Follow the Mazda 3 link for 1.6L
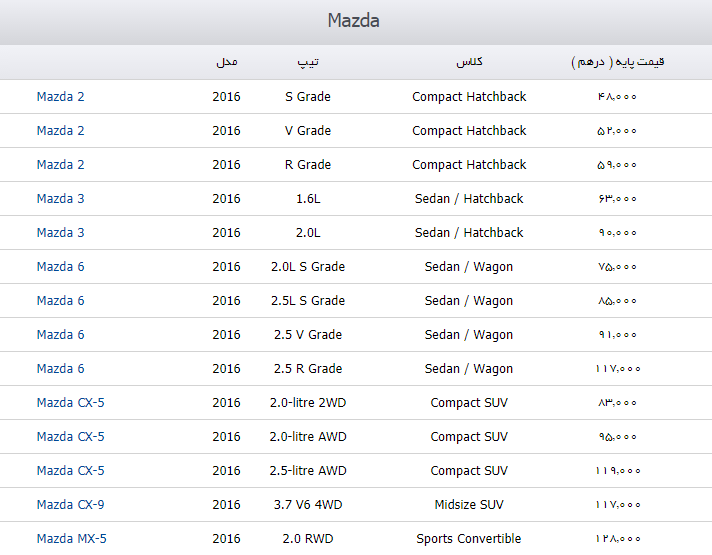Image resolution: width=712 pixels, height=555 pixels. pos(60,199)
